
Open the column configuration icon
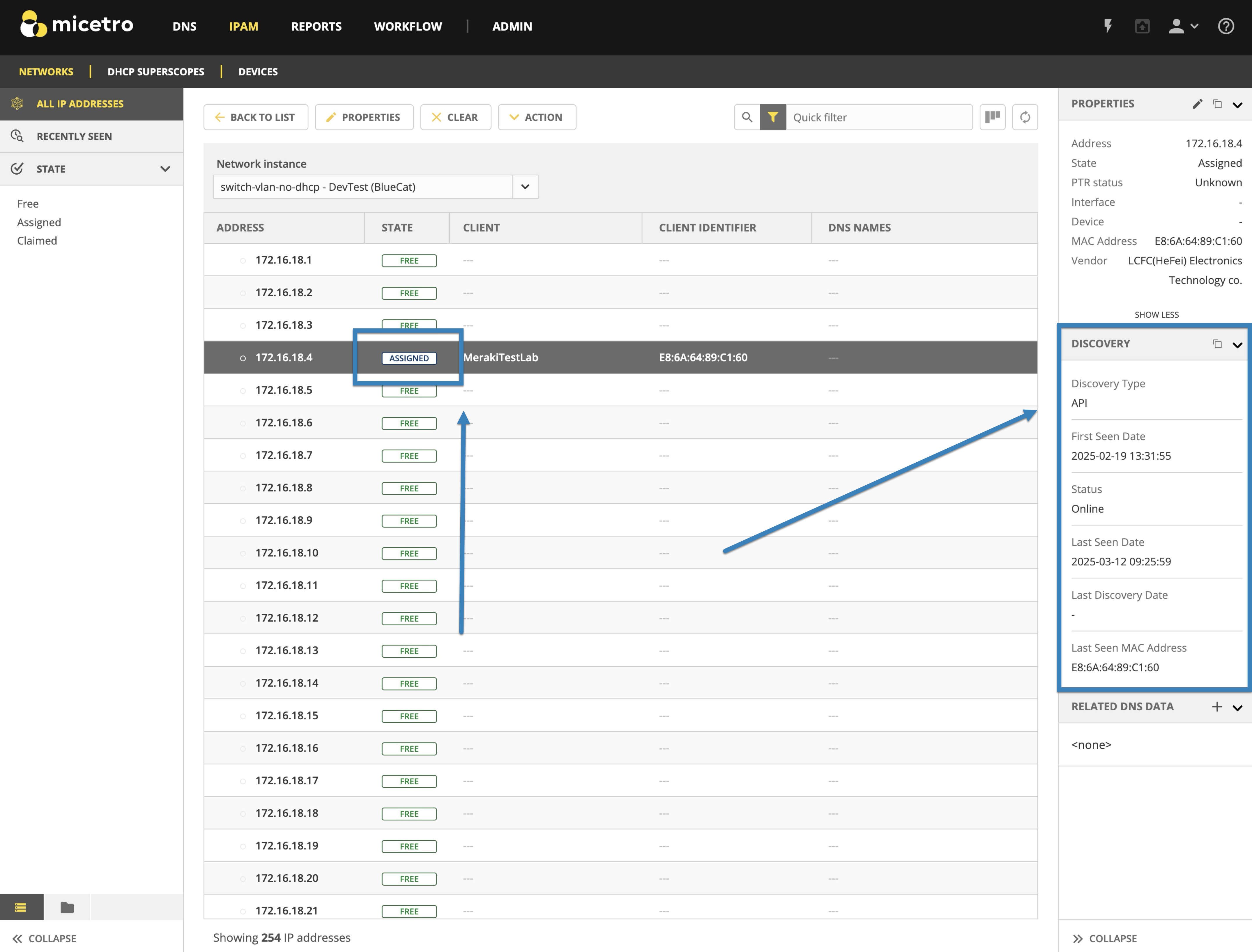coord(992,117)
